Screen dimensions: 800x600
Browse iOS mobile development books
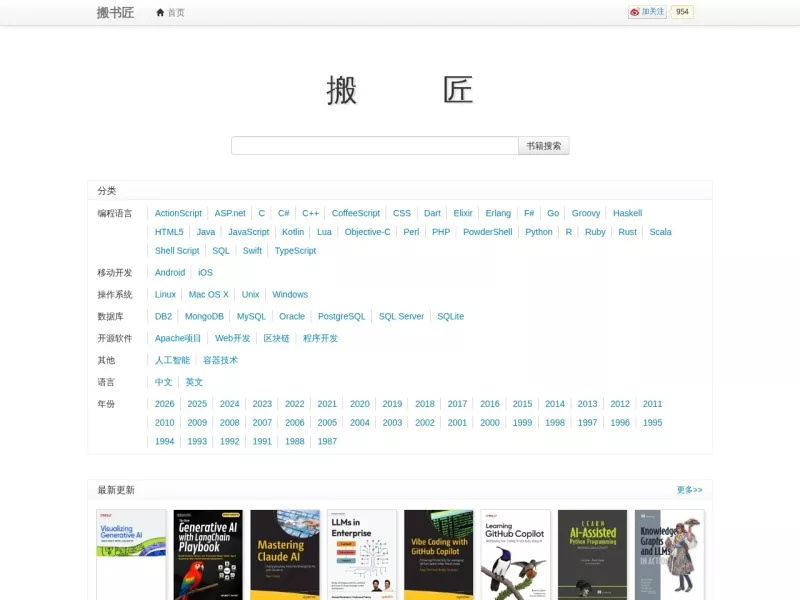tap(205, 272)
